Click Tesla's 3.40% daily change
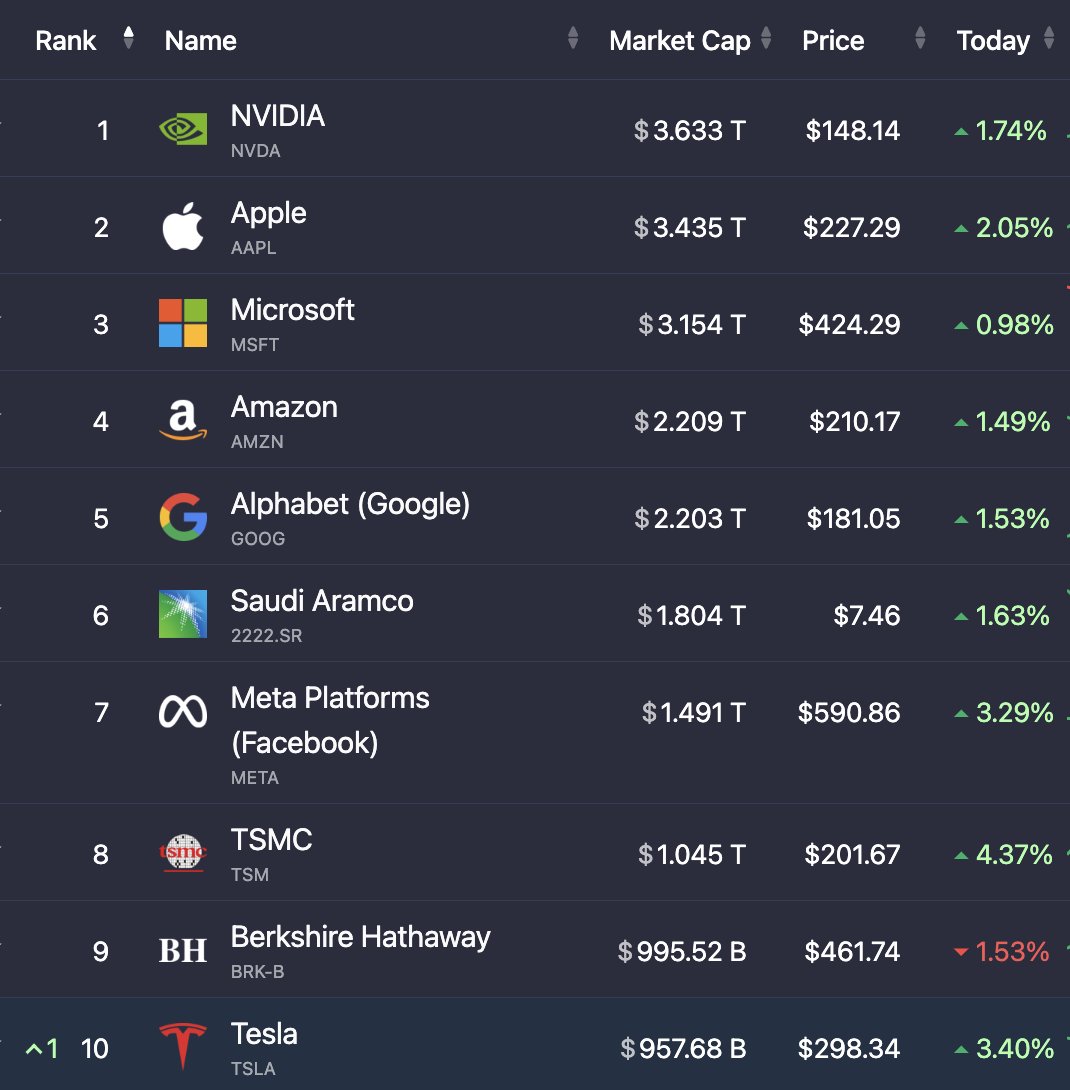The width and height of the screenshot is (1070, 1090). point(1004,1048)
